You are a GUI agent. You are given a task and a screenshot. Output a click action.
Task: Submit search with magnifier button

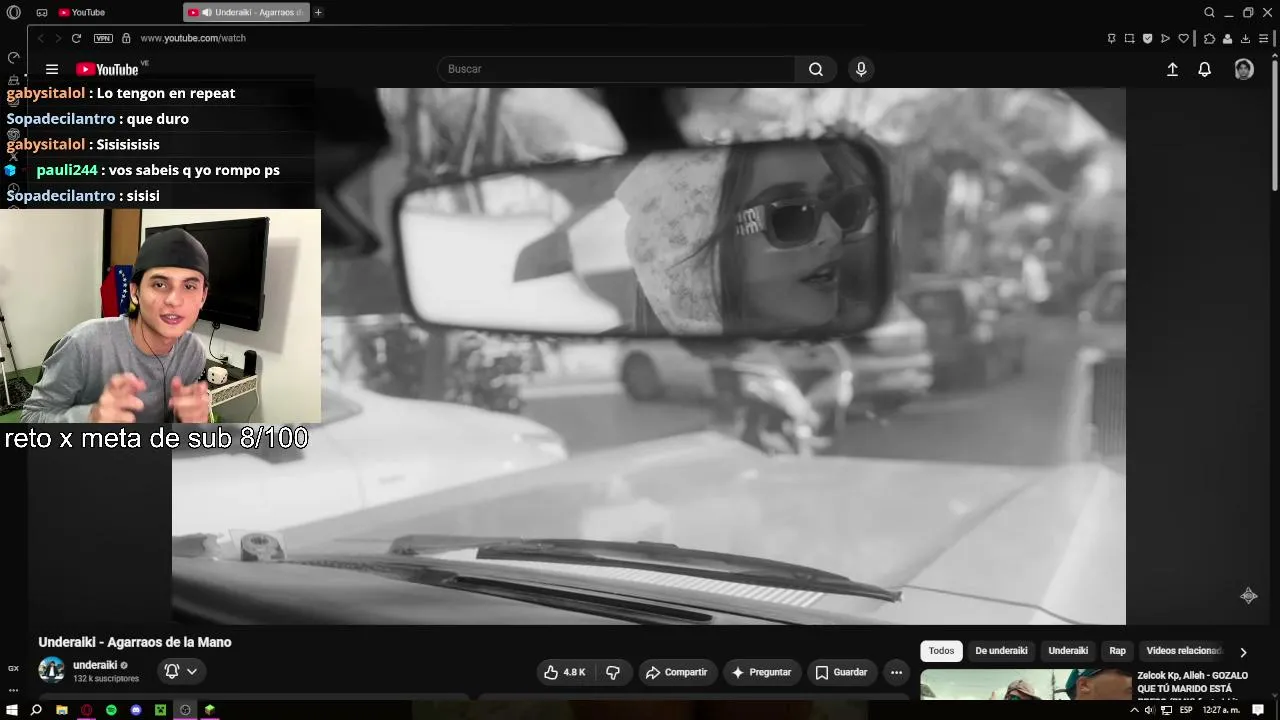coord(816,69)
